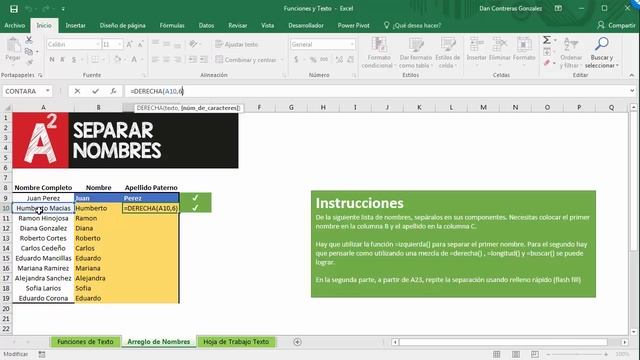Switch to the Datos tab
This screenshot has width=640, height=360.
(x=206, y=25)
